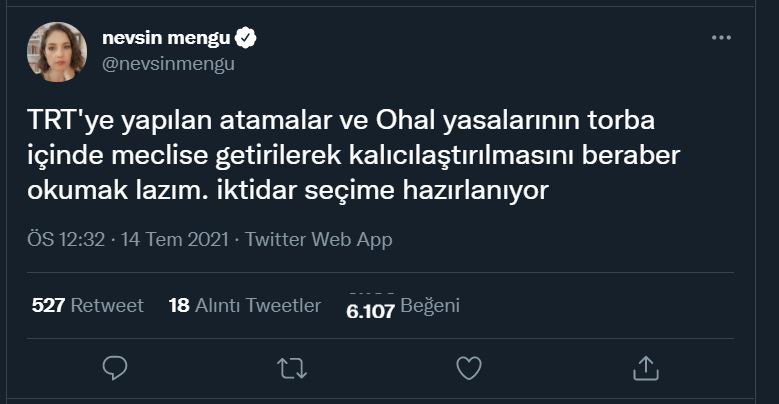Screen dimensions: 779x404
Task: Open the three-dot more options menu
Action: (721, 38)
